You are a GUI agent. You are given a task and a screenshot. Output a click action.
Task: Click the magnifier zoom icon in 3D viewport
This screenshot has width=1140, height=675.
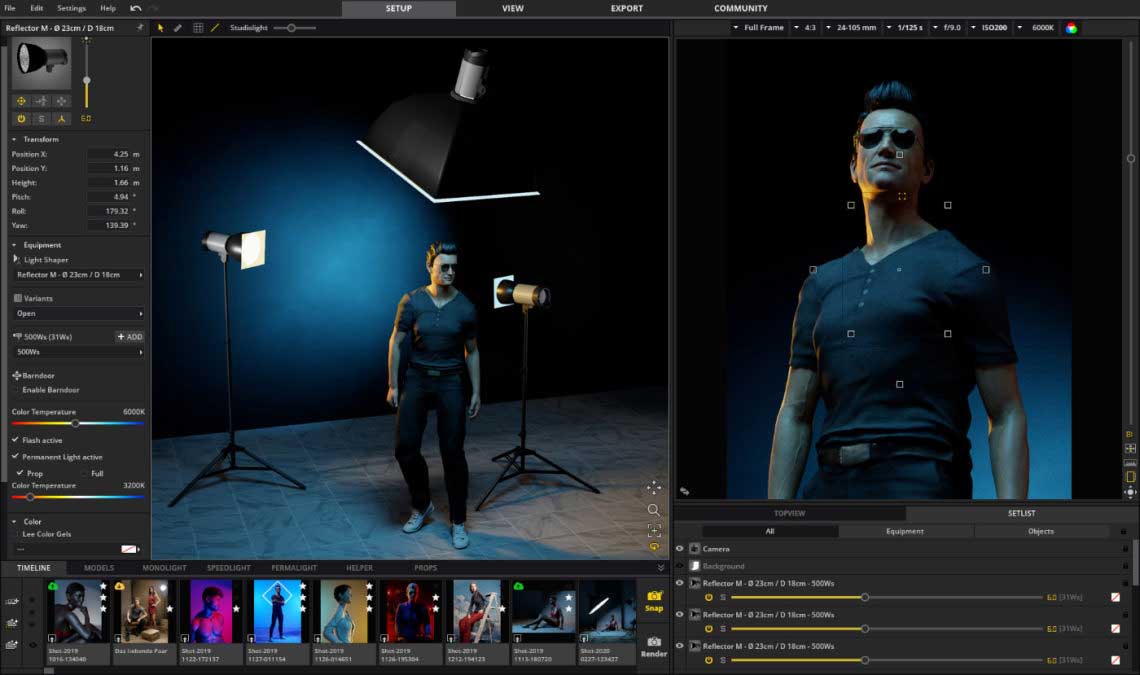[654, 509]
